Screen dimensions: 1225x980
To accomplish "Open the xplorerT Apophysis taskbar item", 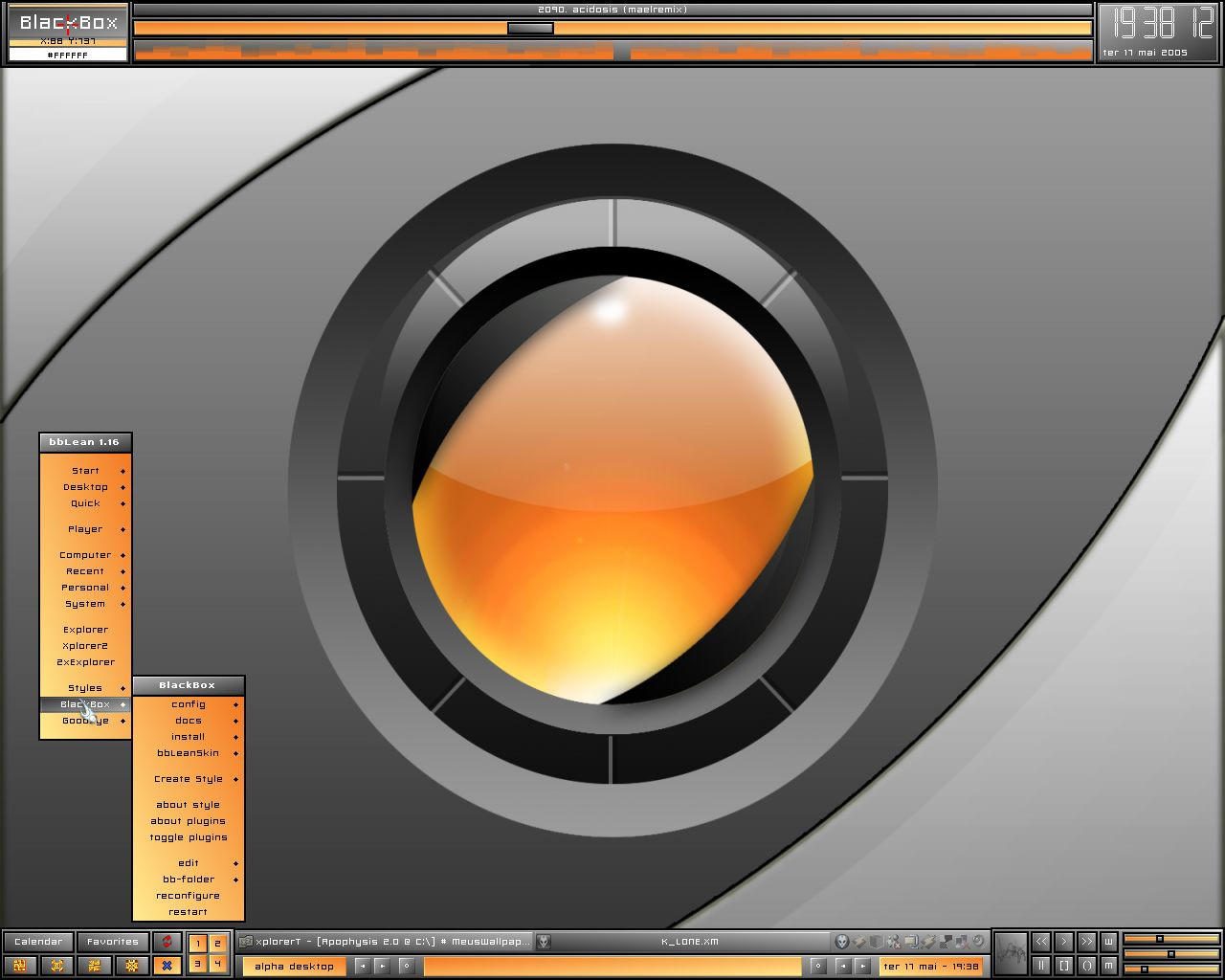I will (385, 942).
